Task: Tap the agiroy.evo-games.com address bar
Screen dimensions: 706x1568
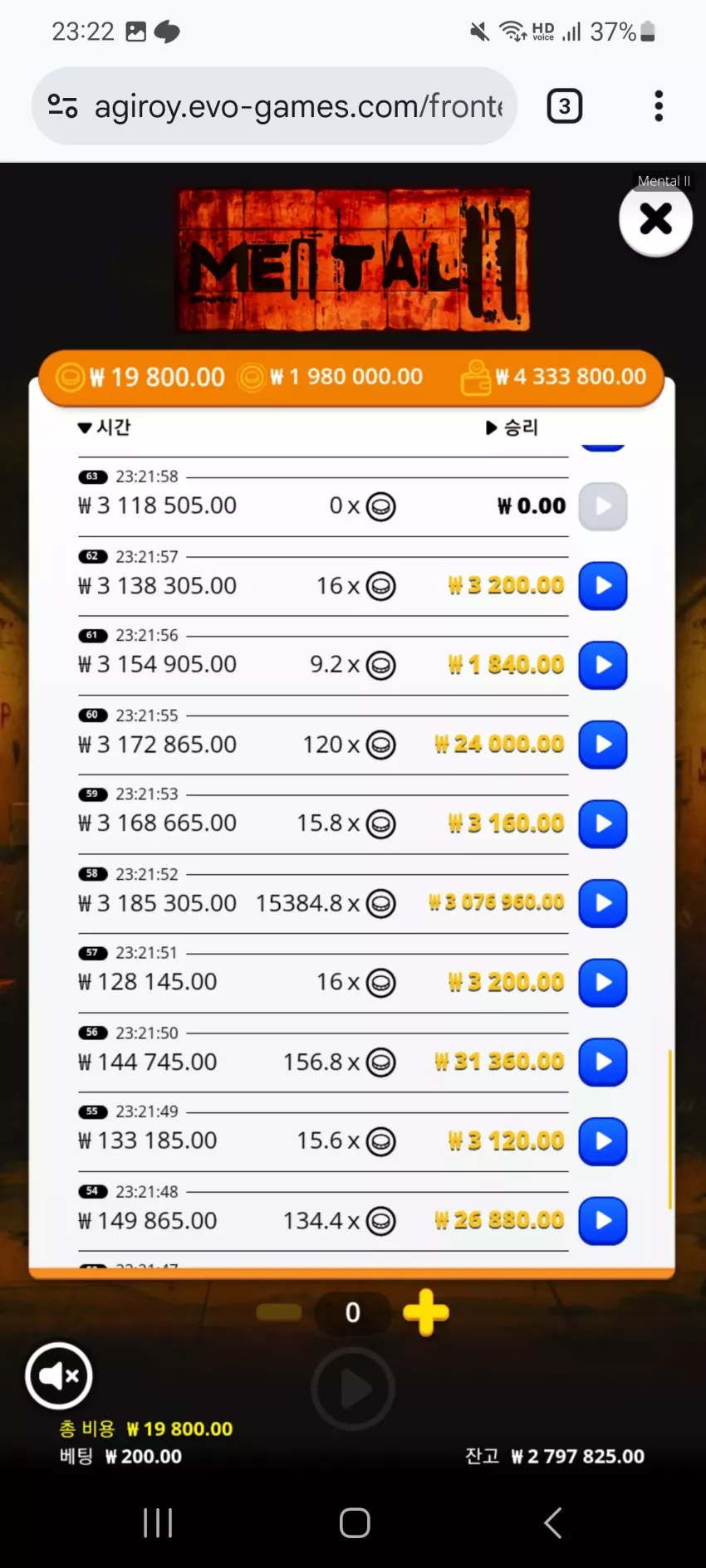Action: click(x=298, y=106)
